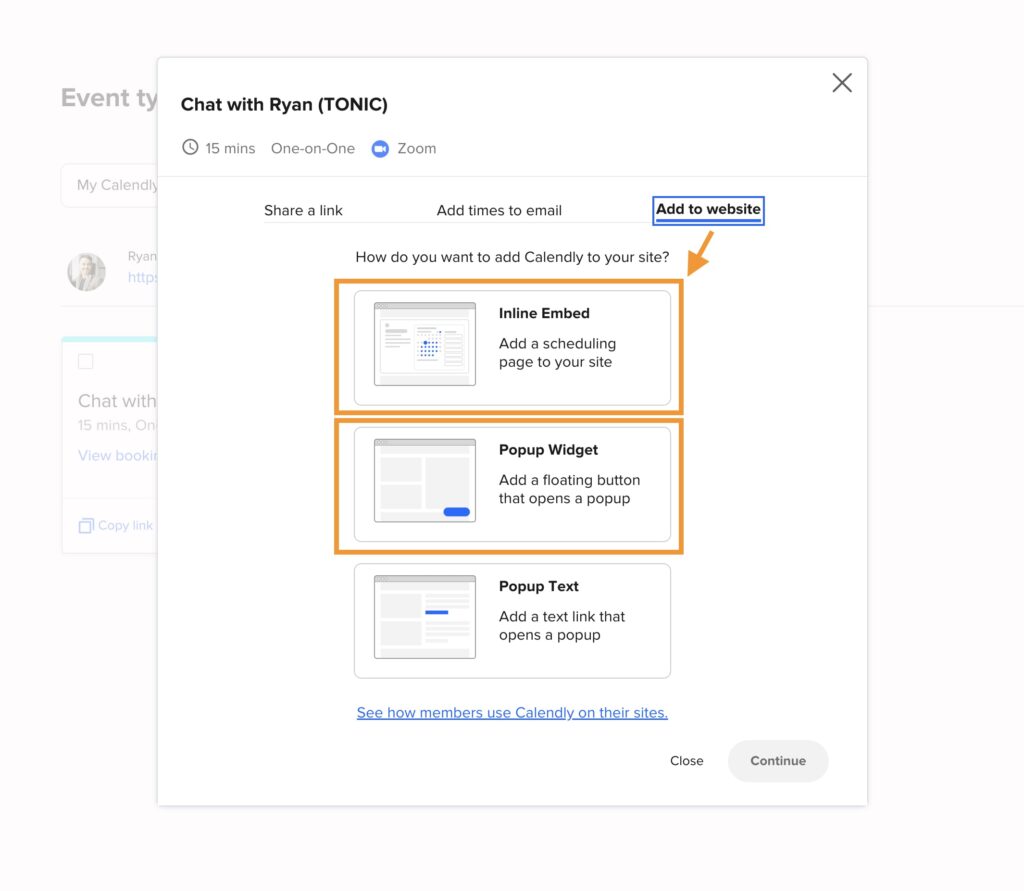Image resolution: width=1024 pixels, height=891 pixels.
Task: Click the 'How do you want' question text
Action: point(512,257)
